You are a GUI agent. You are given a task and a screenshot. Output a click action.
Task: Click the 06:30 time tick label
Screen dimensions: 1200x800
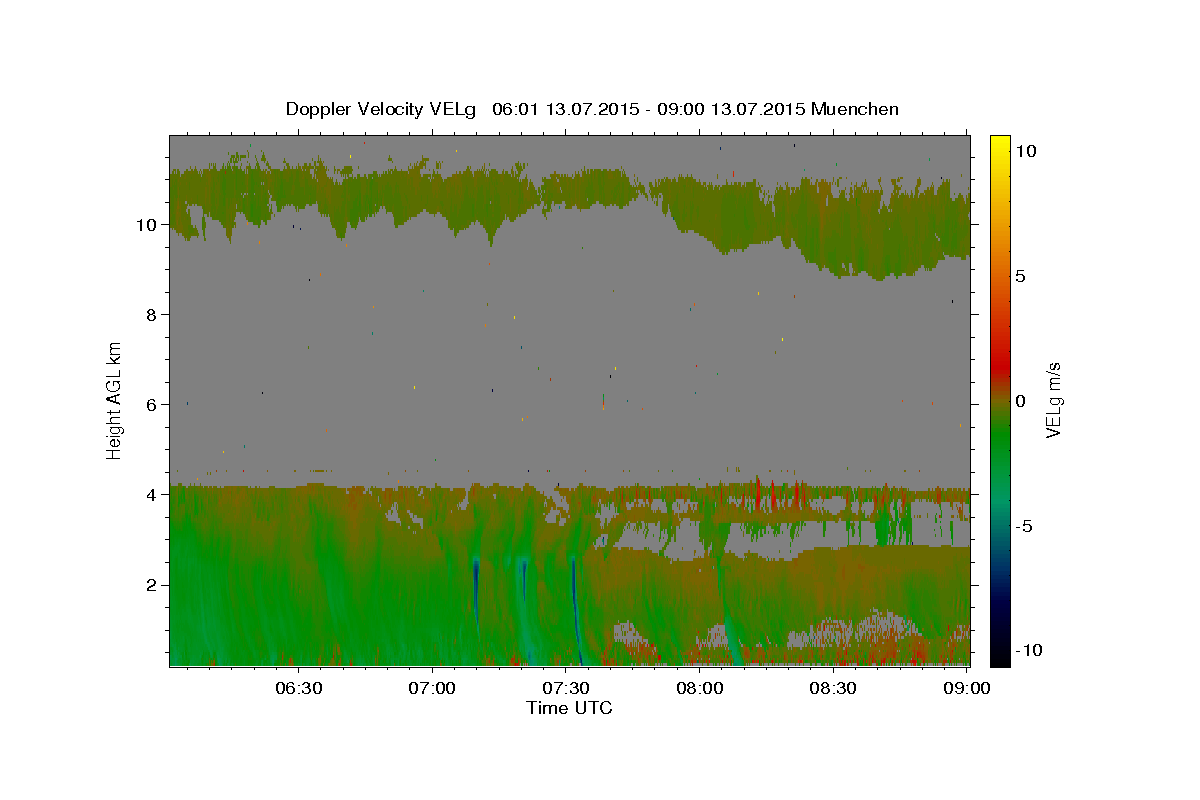298,689
